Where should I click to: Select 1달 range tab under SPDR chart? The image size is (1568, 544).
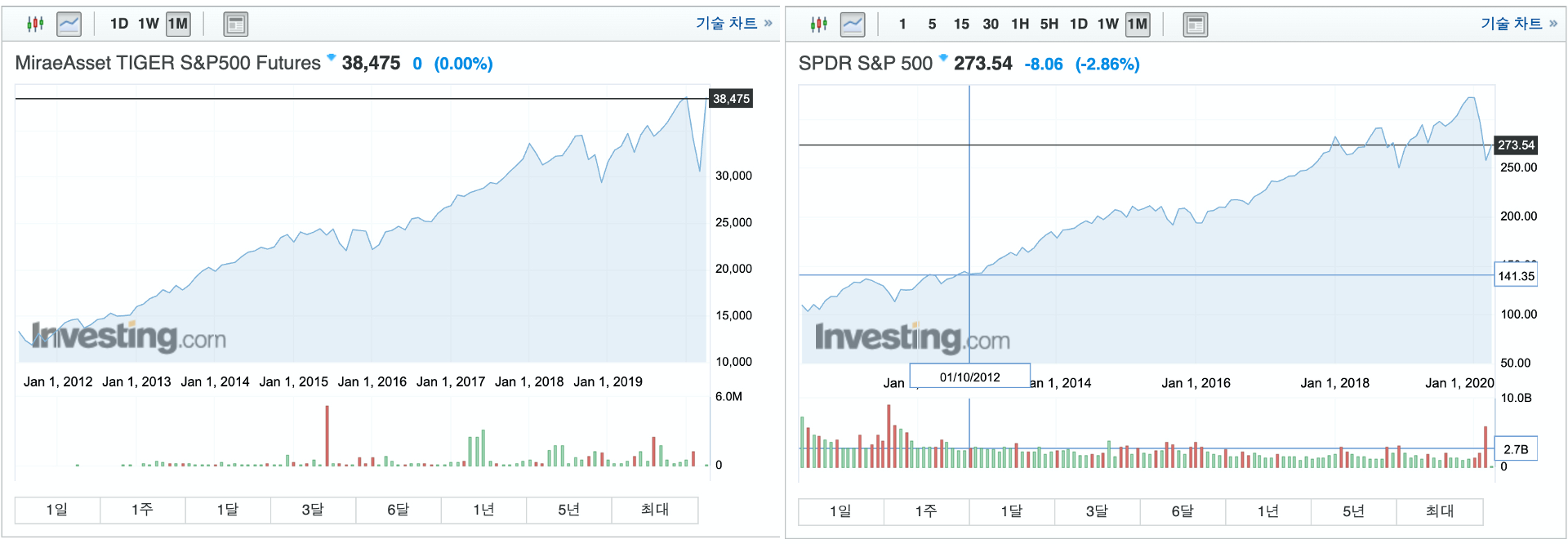(x=1012, y=511)
